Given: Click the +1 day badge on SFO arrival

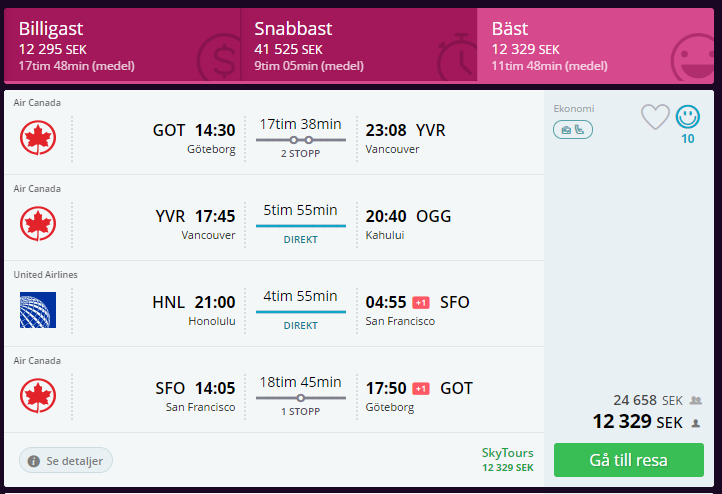Looking at the screenshot, I should (421, 302).
